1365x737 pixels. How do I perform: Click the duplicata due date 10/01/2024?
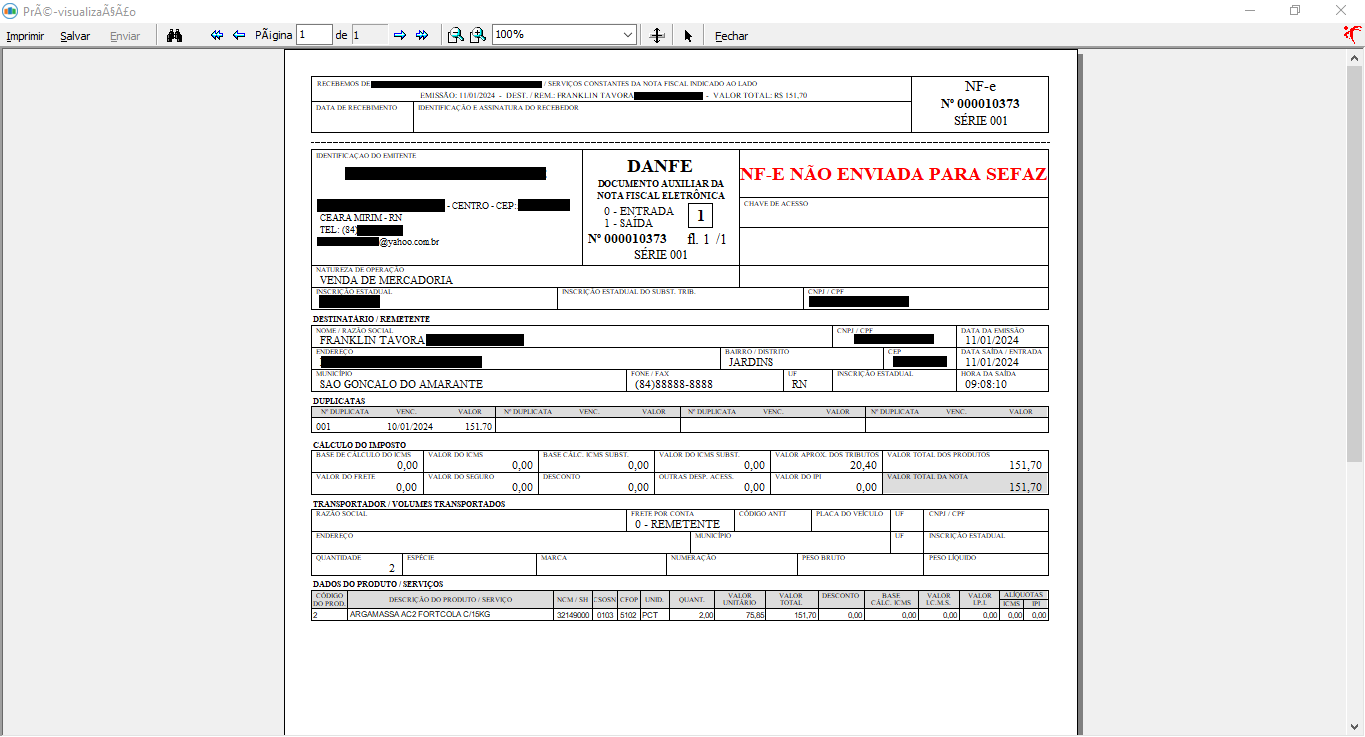coord(410,426)
